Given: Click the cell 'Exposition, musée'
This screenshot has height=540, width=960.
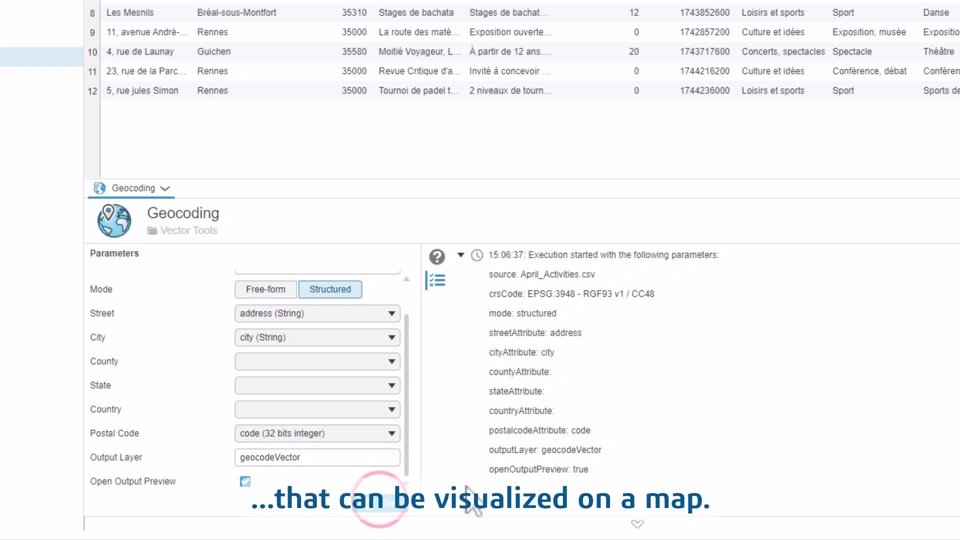Looking at the screenshot, I should click(x=869, y=32).
